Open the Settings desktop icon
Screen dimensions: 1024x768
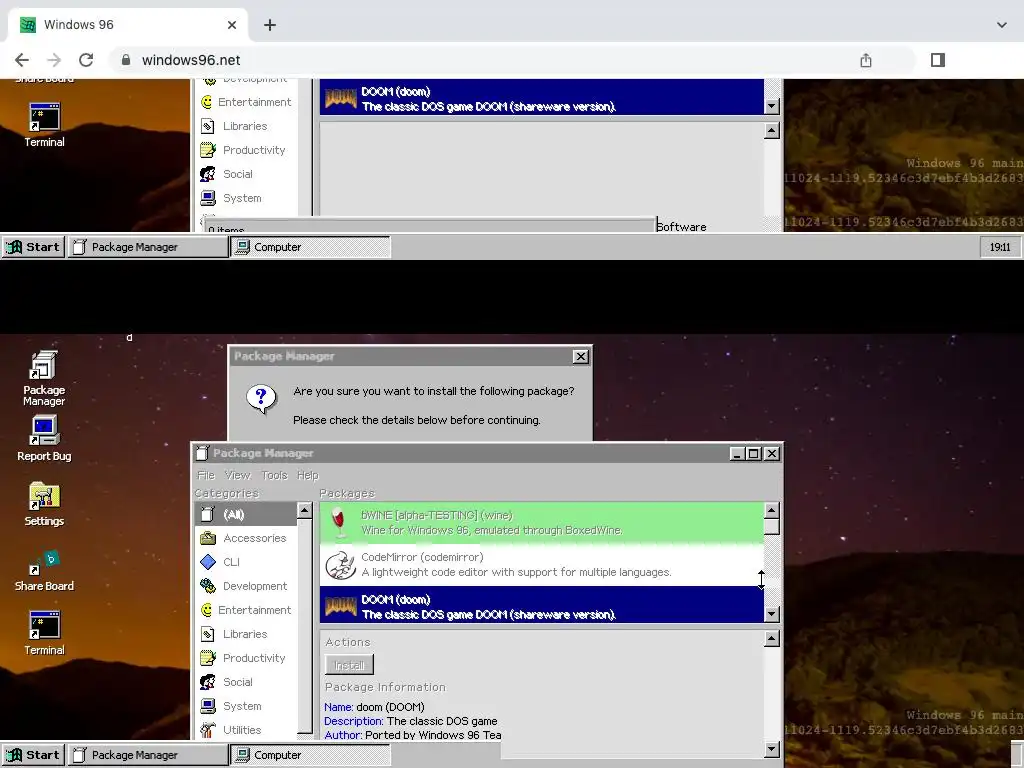44,504
